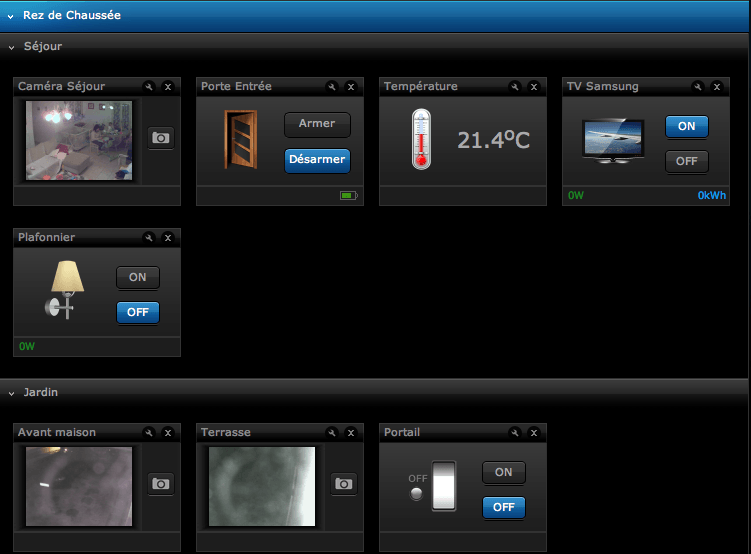Click the 21.4°C temperature reading
This screenshot has width=751, height=554.
(x=493, y=140)
